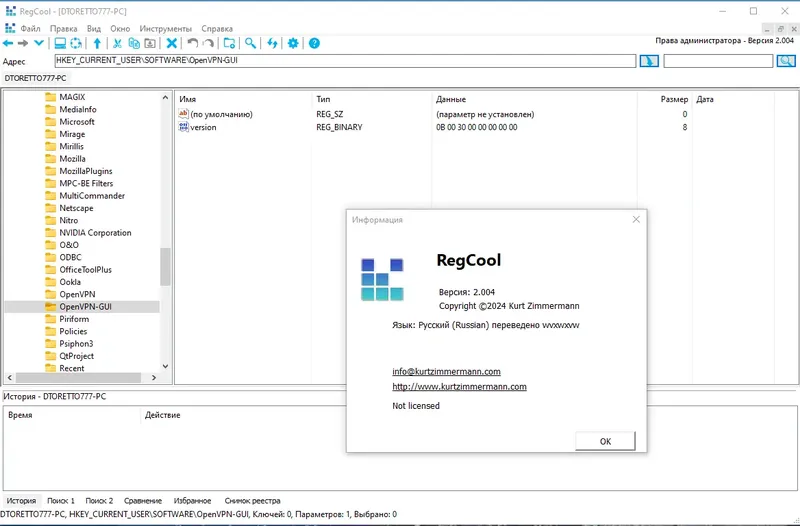Click the OfficeToolPlus folder icon

(x=50, y=269)
